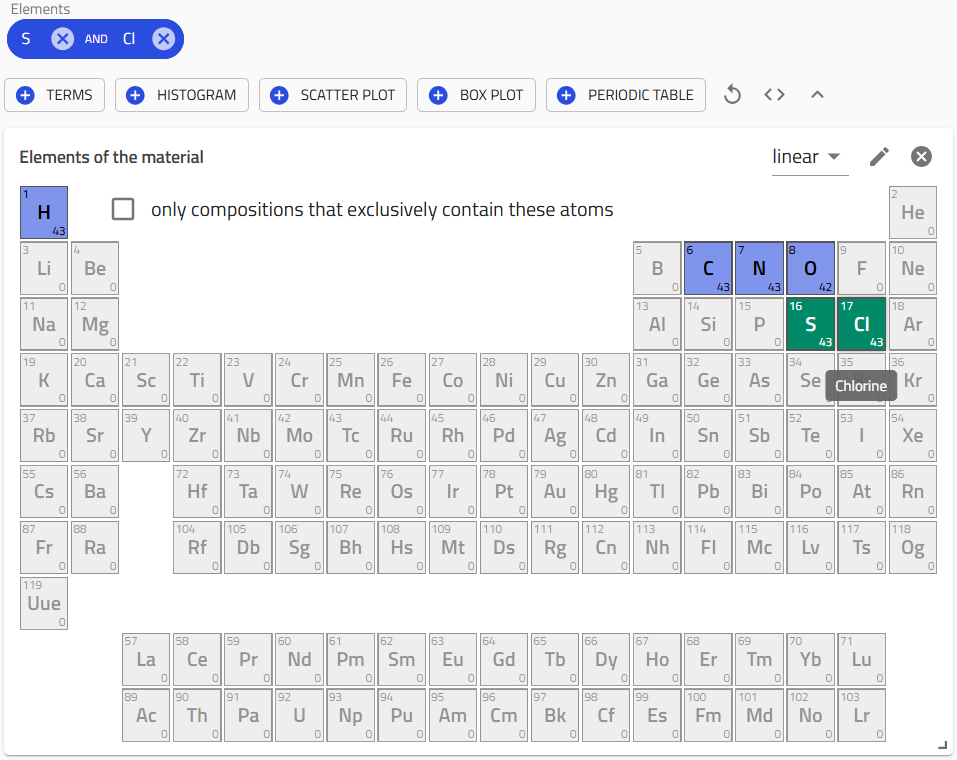Viewport: 957px width, 760px height.
Task: Select the Uranium U tile
Action: pyautogui.click(x=300, y=715)
